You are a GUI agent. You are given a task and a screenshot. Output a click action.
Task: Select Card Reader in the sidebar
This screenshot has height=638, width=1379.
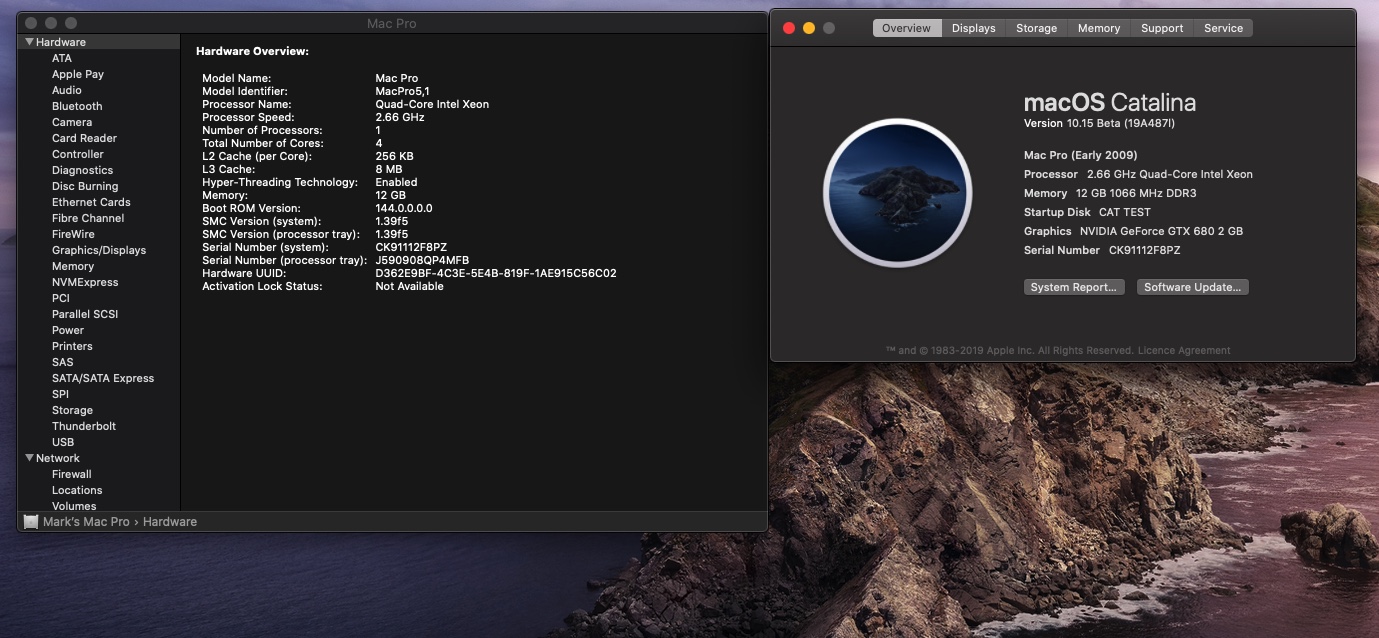pos(84,138)
